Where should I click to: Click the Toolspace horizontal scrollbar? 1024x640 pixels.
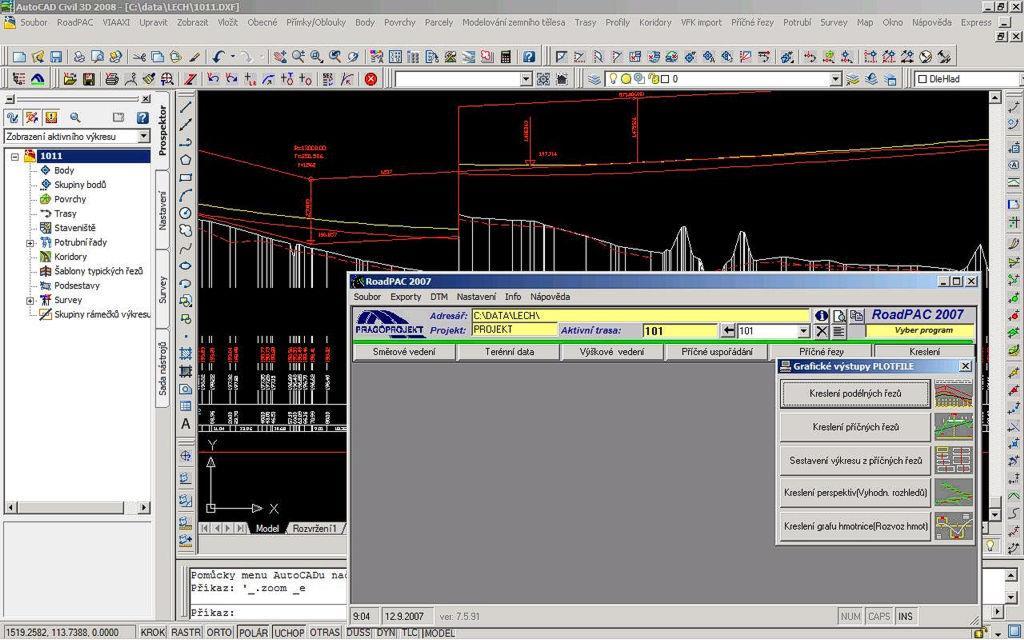click(x=77, y=507)
